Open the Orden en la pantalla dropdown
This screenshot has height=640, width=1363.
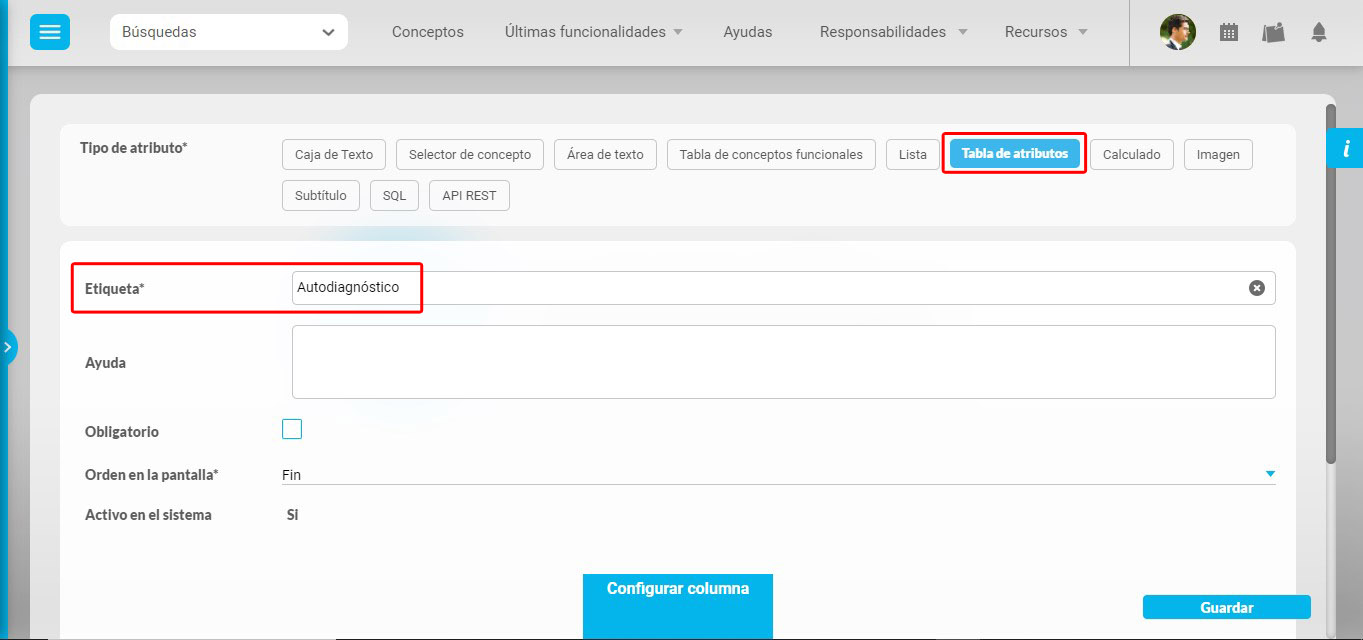coord(779,475)
